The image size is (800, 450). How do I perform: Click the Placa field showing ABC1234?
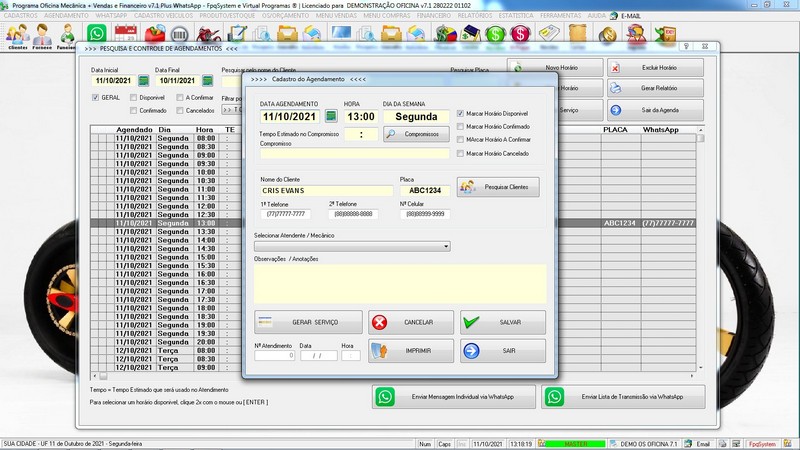click(425, 191)
